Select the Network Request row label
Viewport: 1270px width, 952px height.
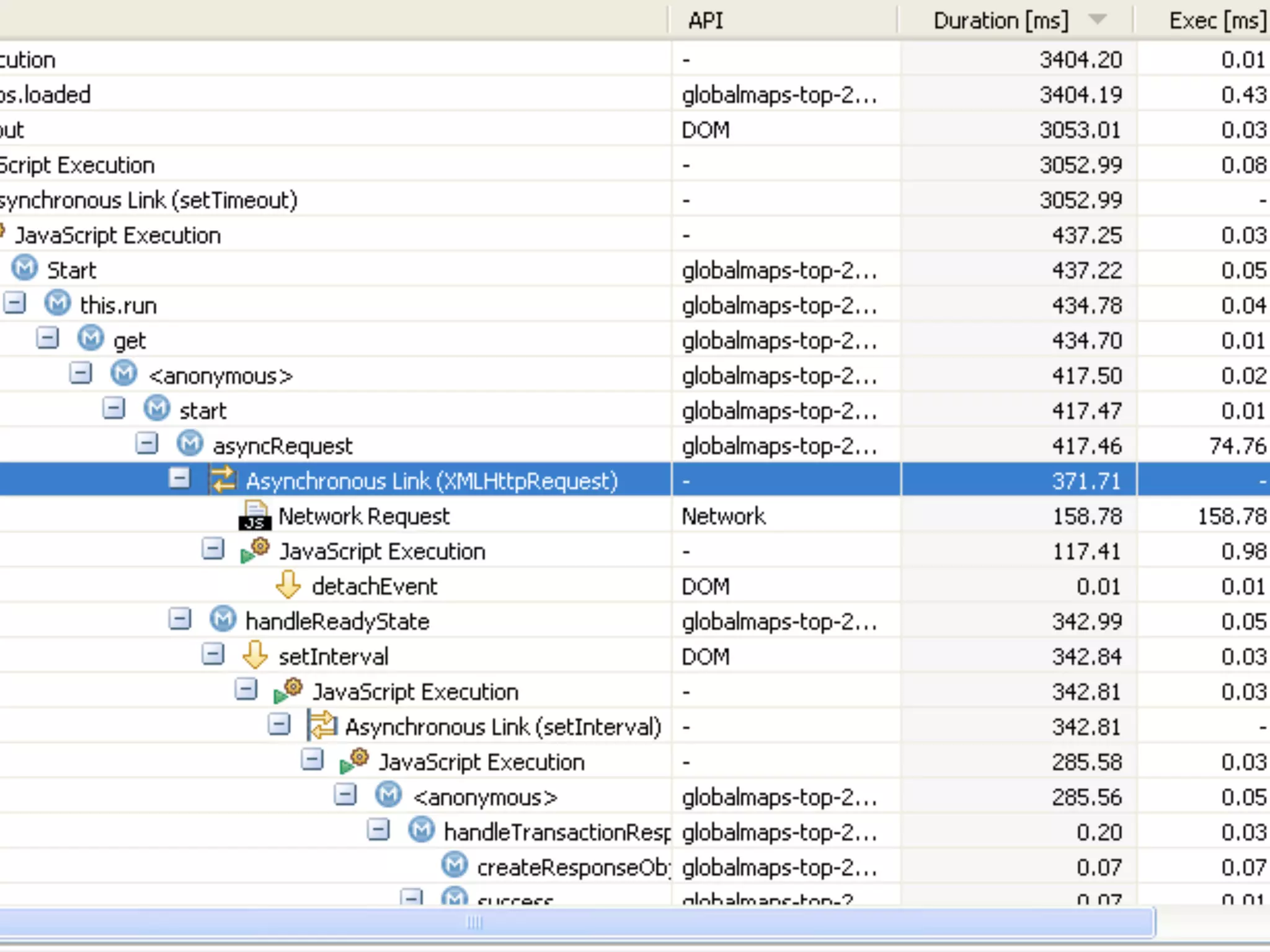(x=364, y=516)
